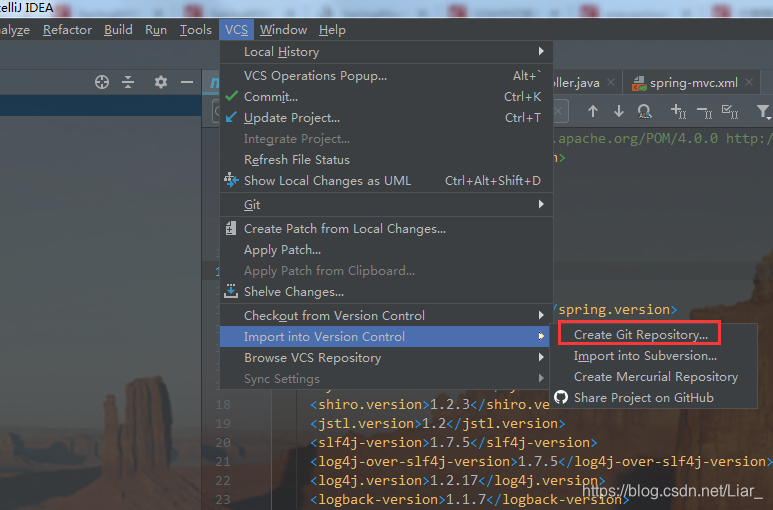Click gutter line number 22
Viewport: 773px width, 510px height.
[223, 480]
